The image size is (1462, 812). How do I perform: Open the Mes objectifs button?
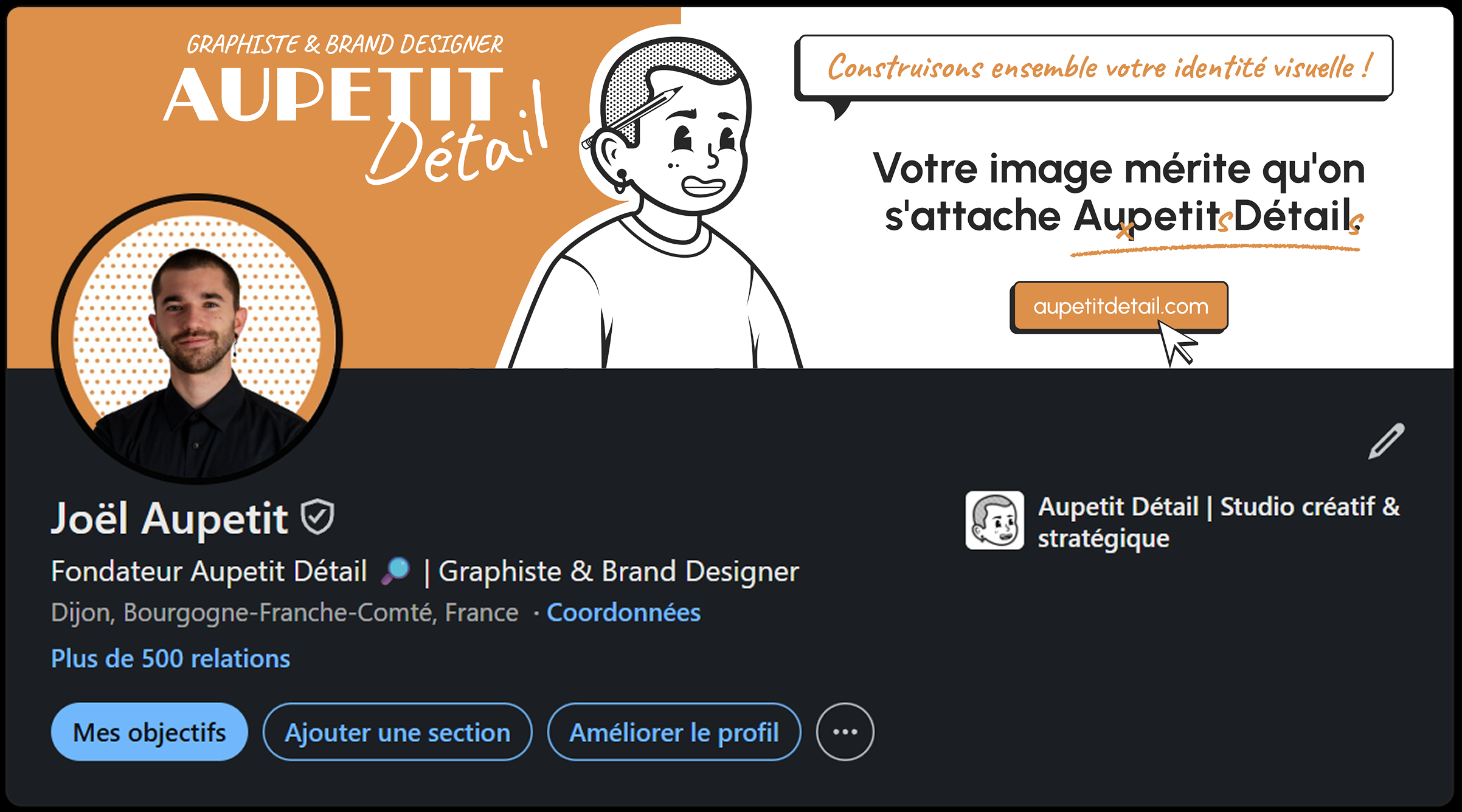(149, 732)
